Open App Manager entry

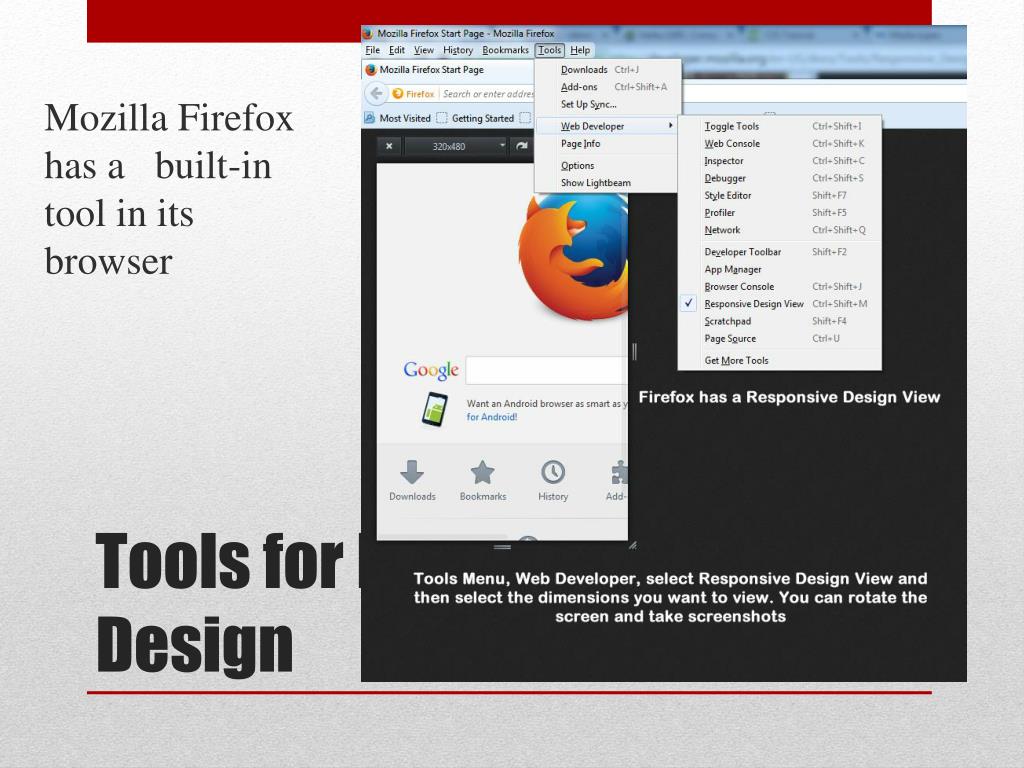(780, 269)
